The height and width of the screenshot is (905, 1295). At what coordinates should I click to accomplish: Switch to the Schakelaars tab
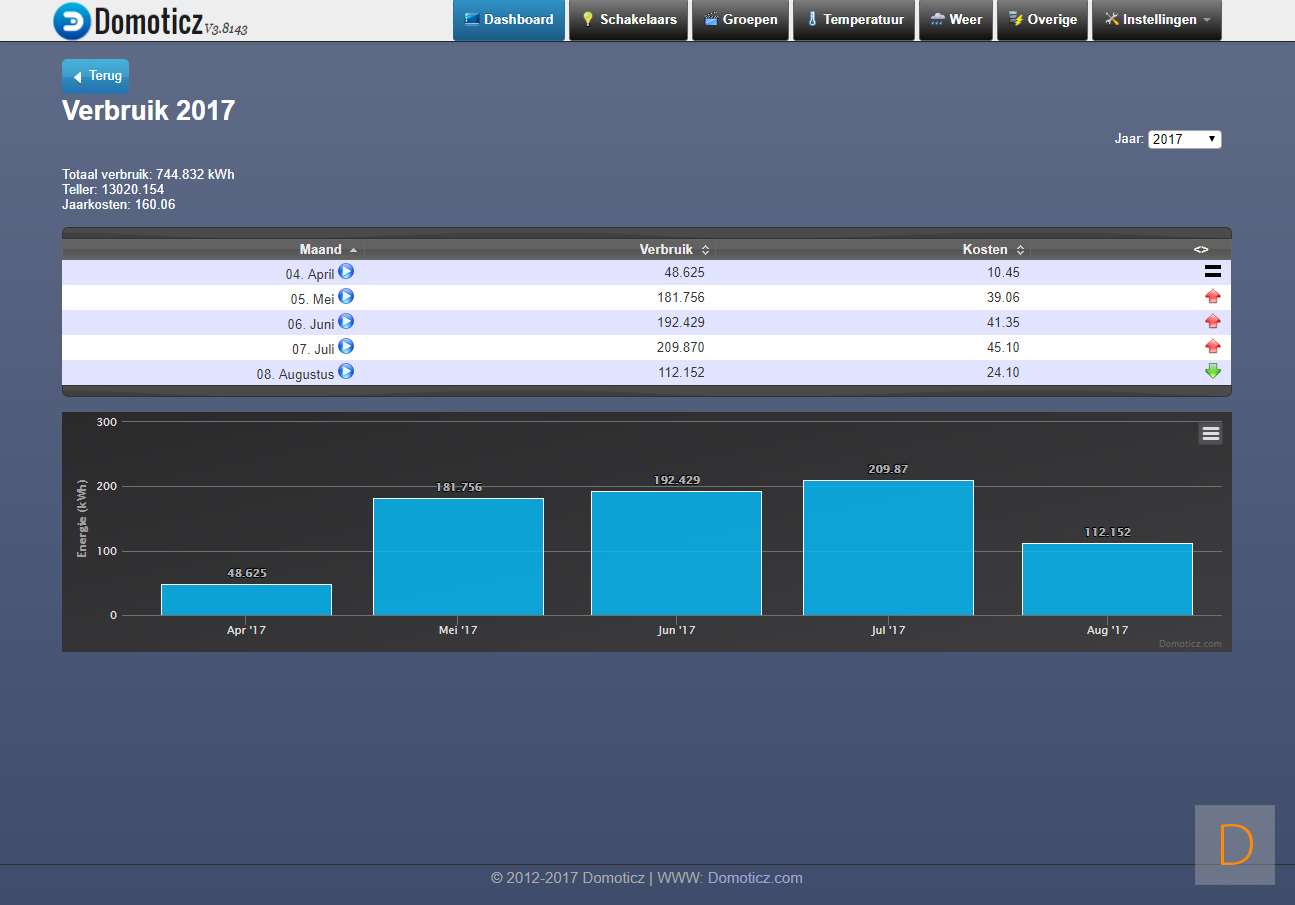628,20
